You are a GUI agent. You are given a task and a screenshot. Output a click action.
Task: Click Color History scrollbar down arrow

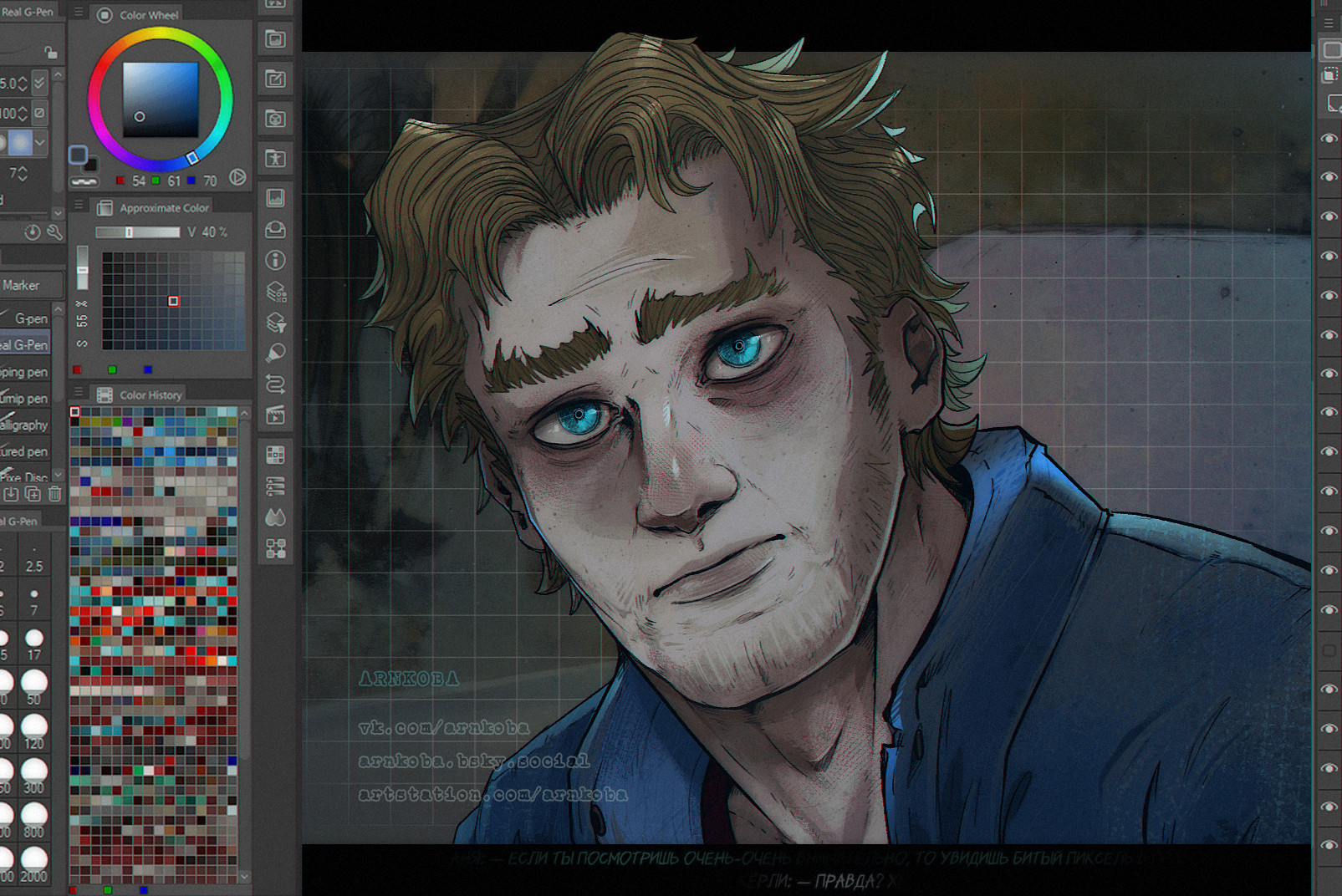pos(244,876)
